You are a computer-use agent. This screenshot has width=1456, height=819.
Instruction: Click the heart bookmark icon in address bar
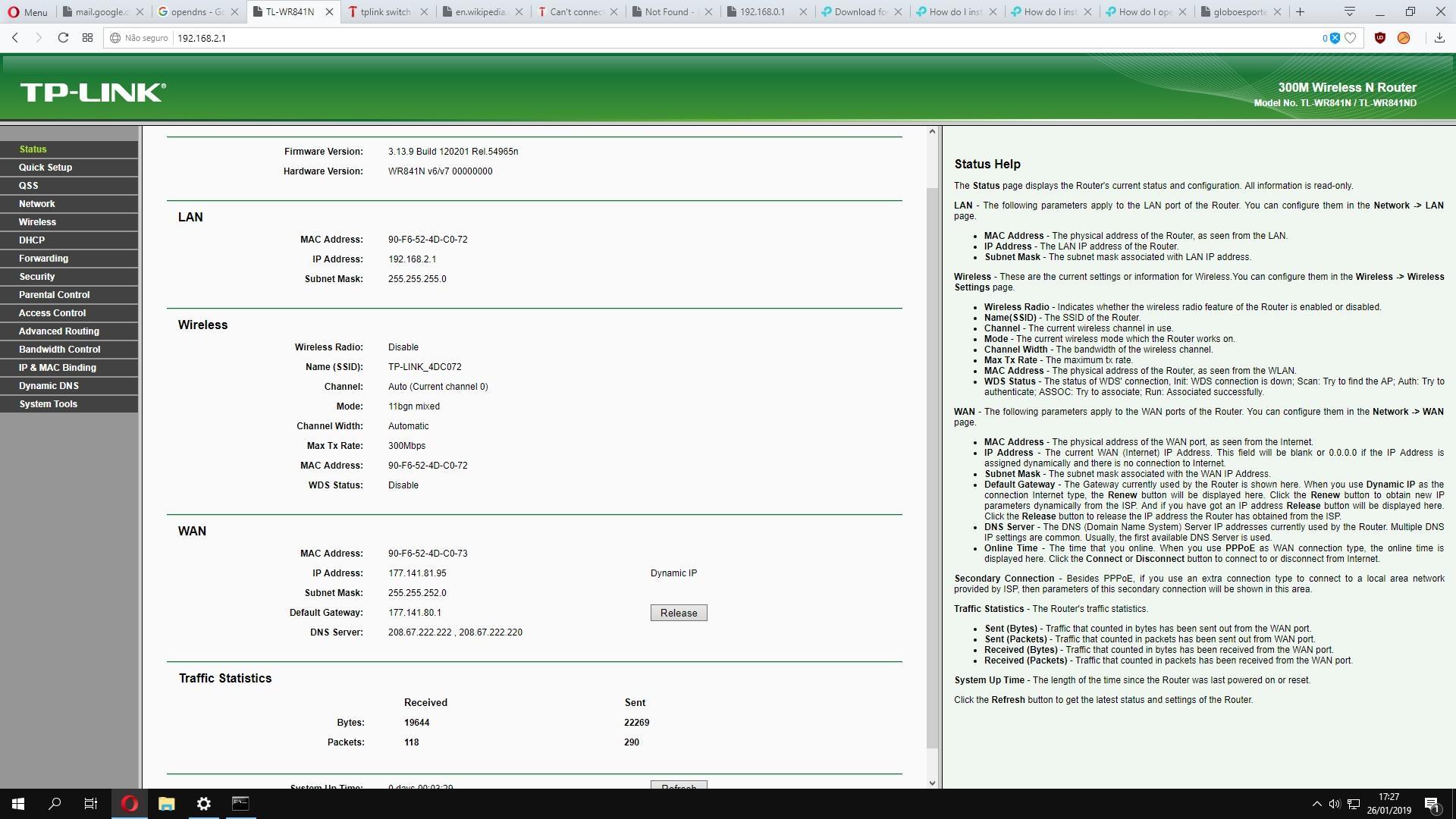point(1350,38)
